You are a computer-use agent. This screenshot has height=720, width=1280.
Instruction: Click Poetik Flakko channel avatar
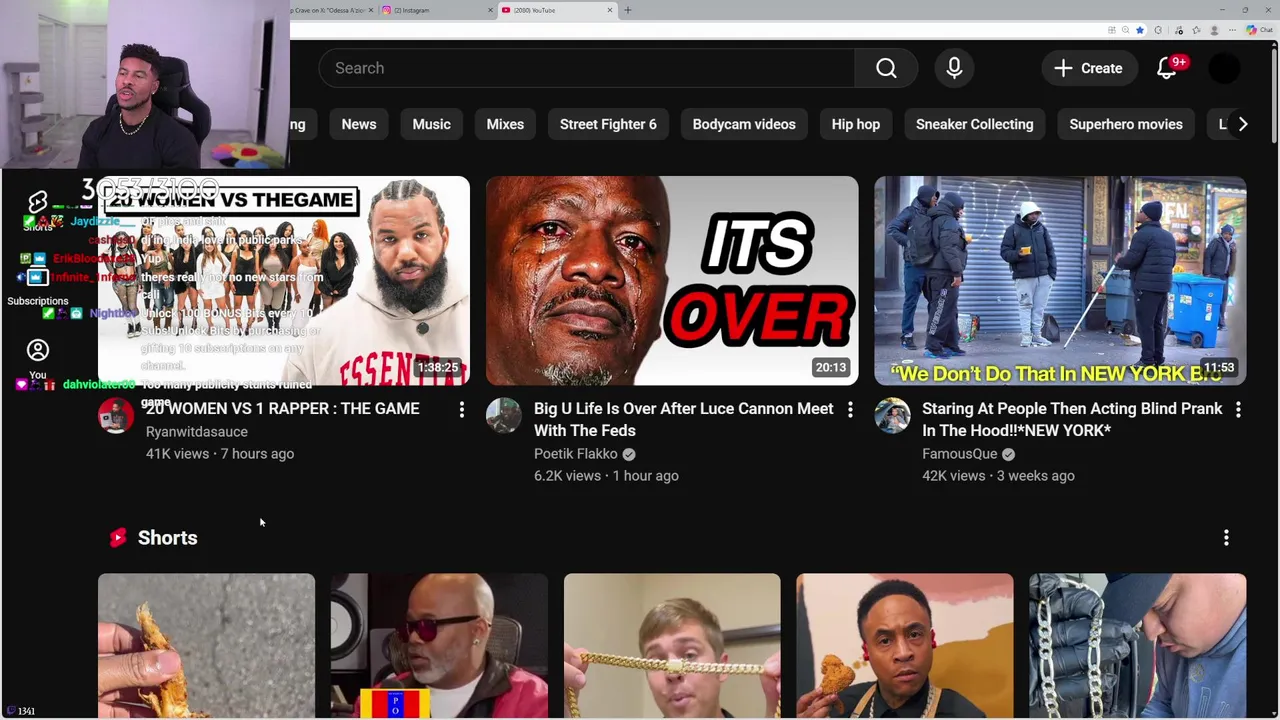(504, 415)
